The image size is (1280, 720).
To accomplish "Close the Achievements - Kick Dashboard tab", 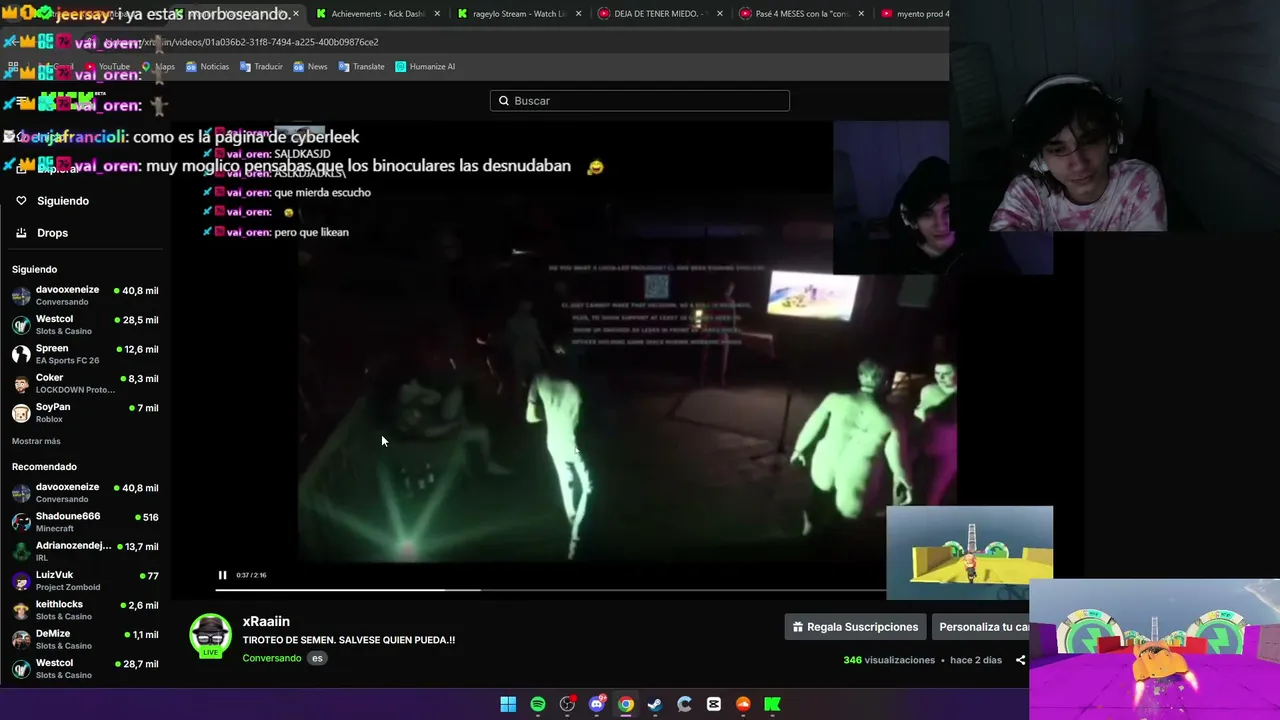I will click(437, 14).
